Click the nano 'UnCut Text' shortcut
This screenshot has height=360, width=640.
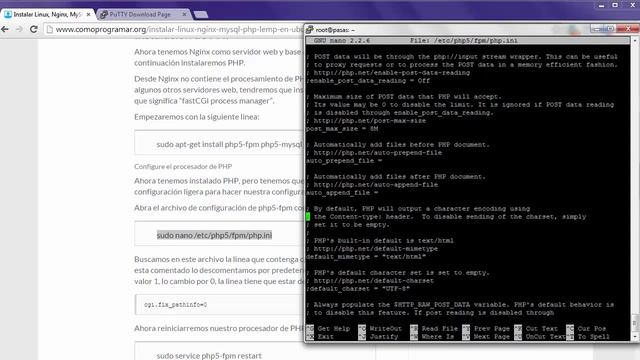coord(540,337)
